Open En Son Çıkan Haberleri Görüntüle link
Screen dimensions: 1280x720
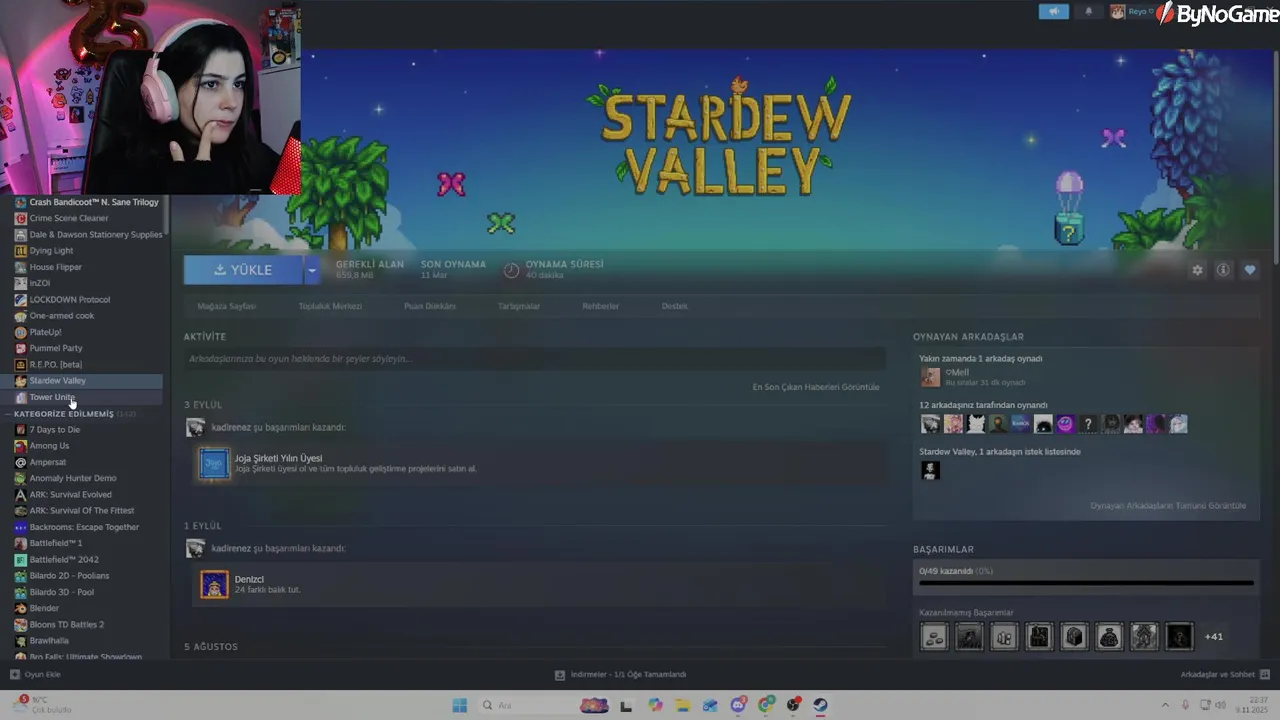816,387
